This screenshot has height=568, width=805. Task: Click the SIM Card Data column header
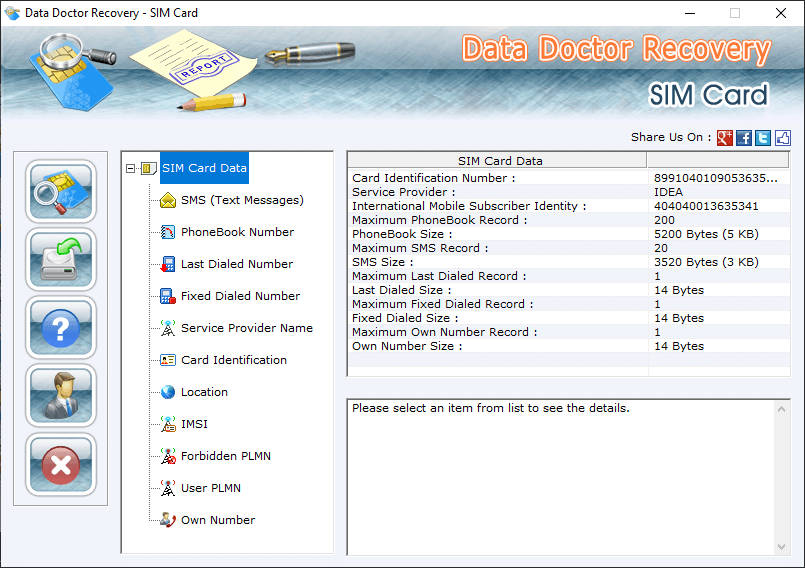(x=497, y=161)
